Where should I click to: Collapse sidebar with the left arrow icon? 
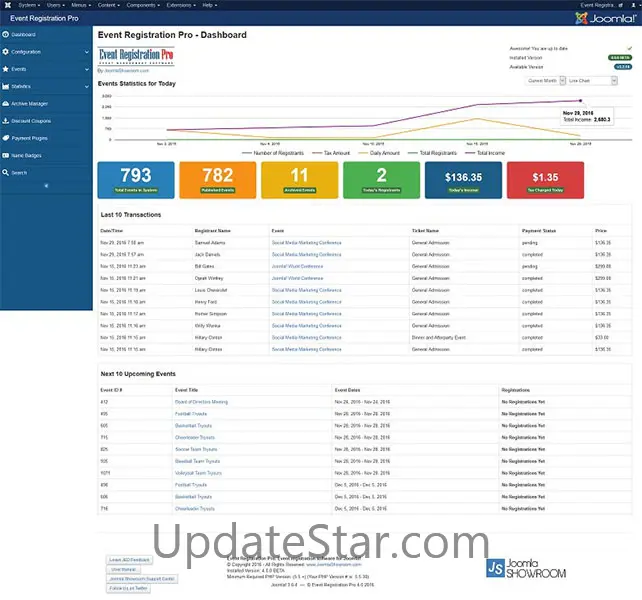pyautogui.click(x=46, y=186)
